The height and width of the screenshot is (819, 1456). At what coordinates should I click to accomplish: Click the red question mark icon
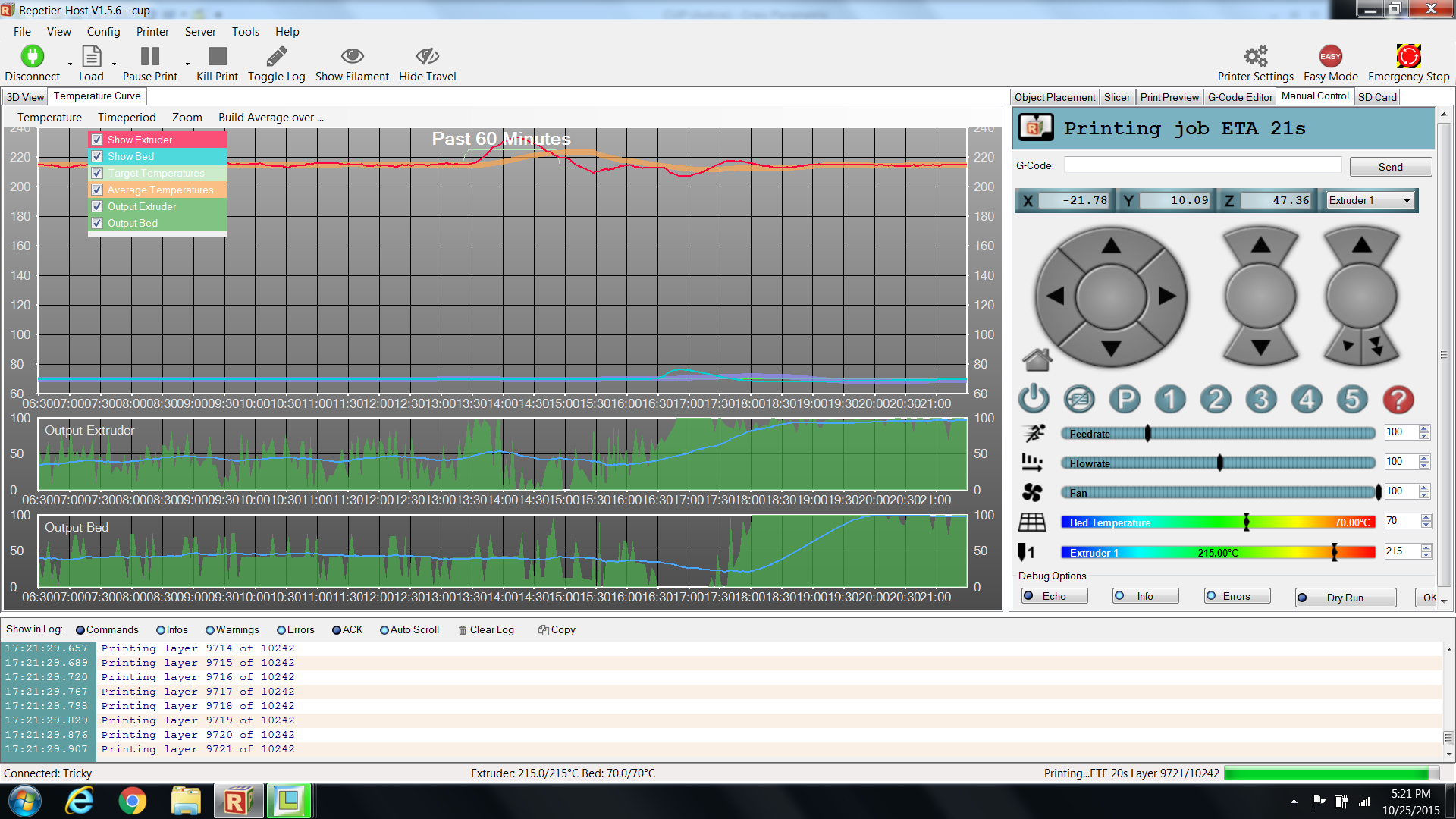[1398, 399]
